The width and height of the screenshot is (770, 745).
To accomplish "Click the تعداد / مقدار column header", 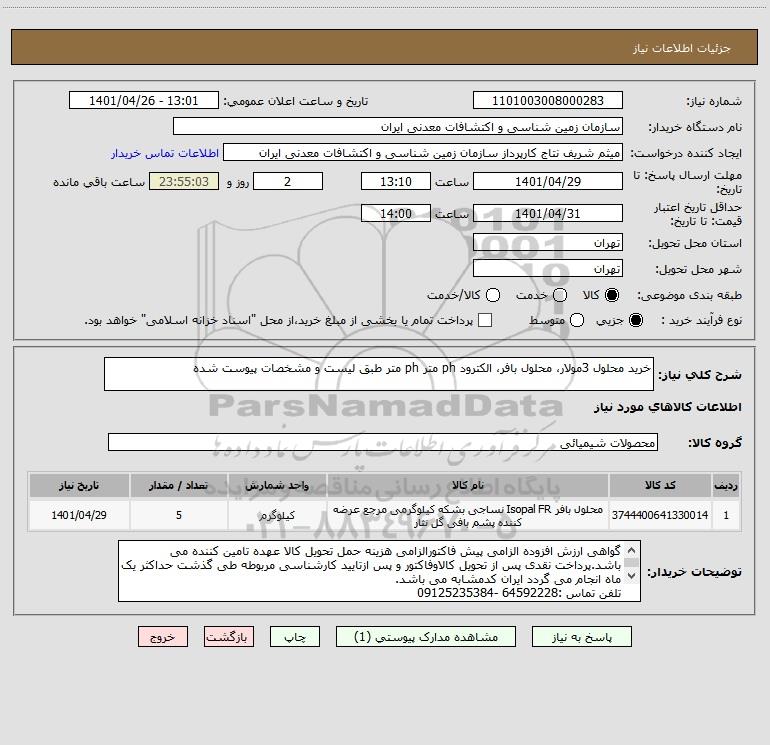I will 179,485.
